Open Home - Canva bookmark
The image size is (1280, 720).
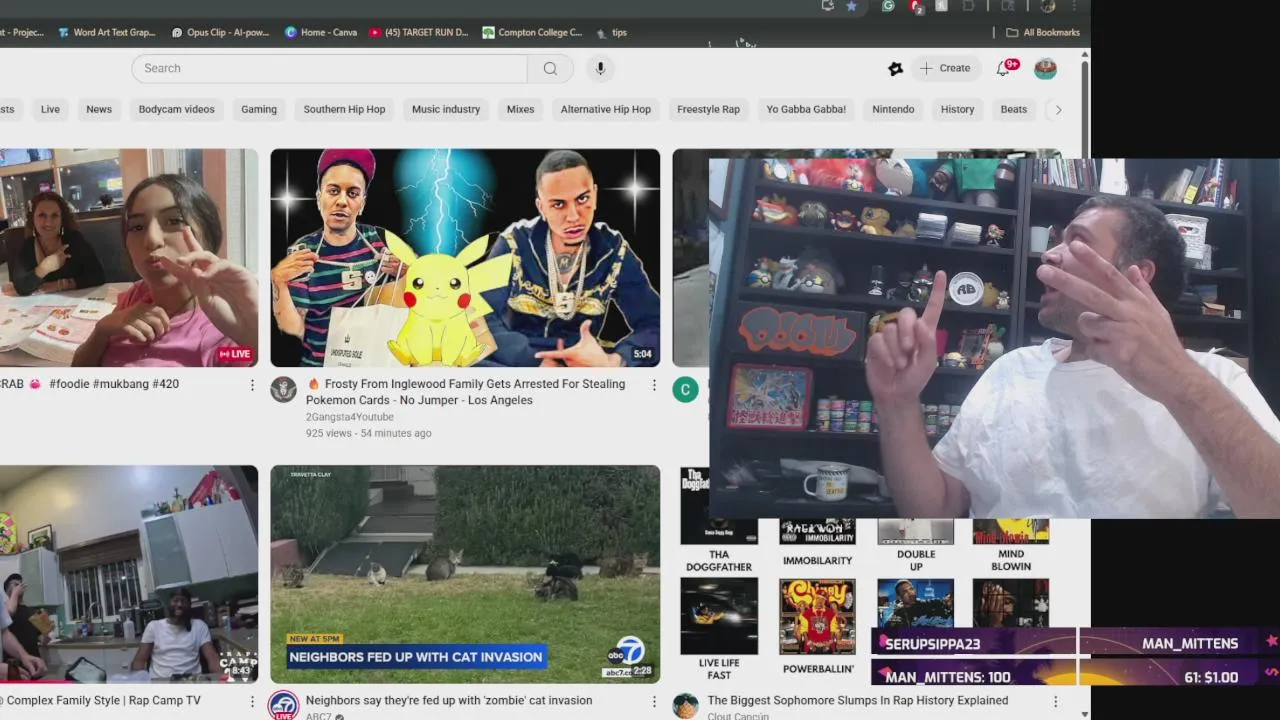[x=321, y=32]
